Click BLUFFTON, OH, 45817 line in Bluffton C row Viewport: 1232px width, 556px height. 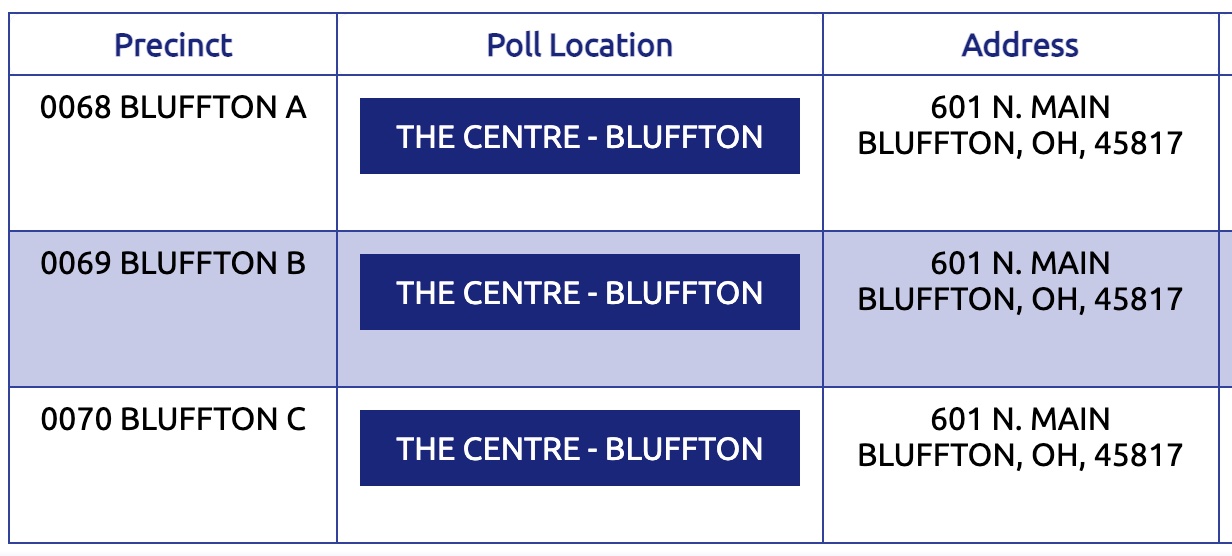(1020, 455)
